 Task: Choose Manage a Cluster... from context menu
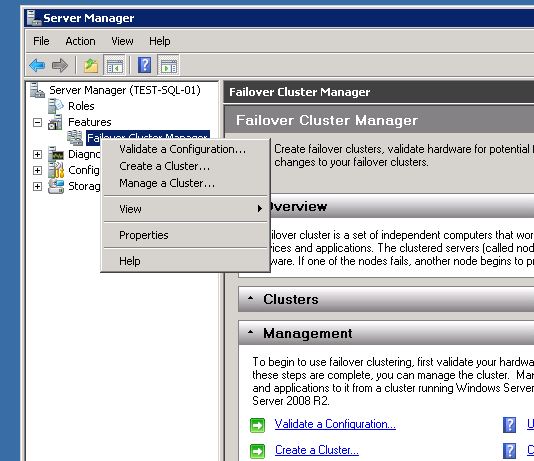pos(185,183)
